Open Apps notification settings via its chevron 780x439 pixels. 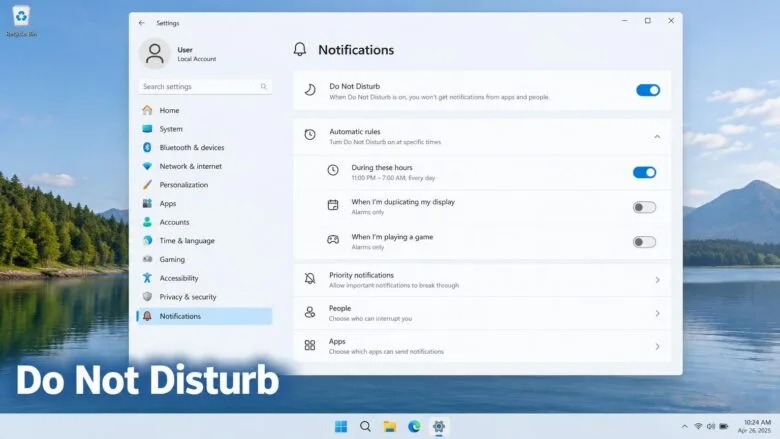coord(657,347)
